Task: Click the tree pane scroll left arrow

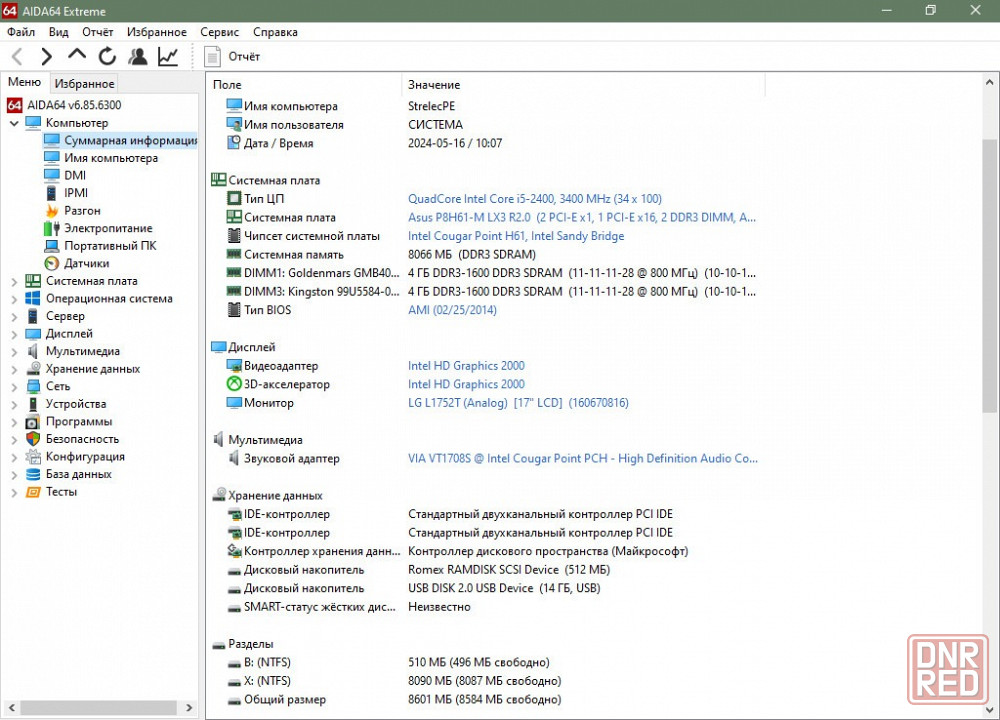Action: (x=11, y=708)
